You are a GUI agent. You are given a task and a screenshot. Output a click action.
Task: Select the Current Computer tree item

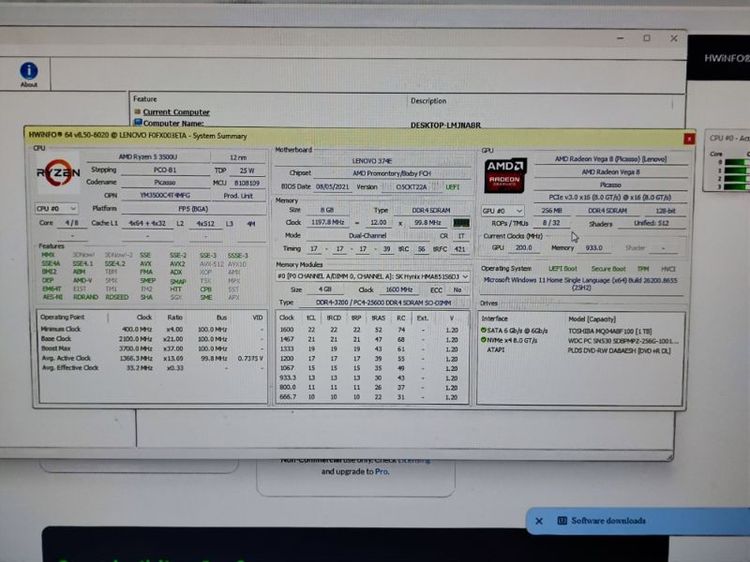tap(176, 112)
